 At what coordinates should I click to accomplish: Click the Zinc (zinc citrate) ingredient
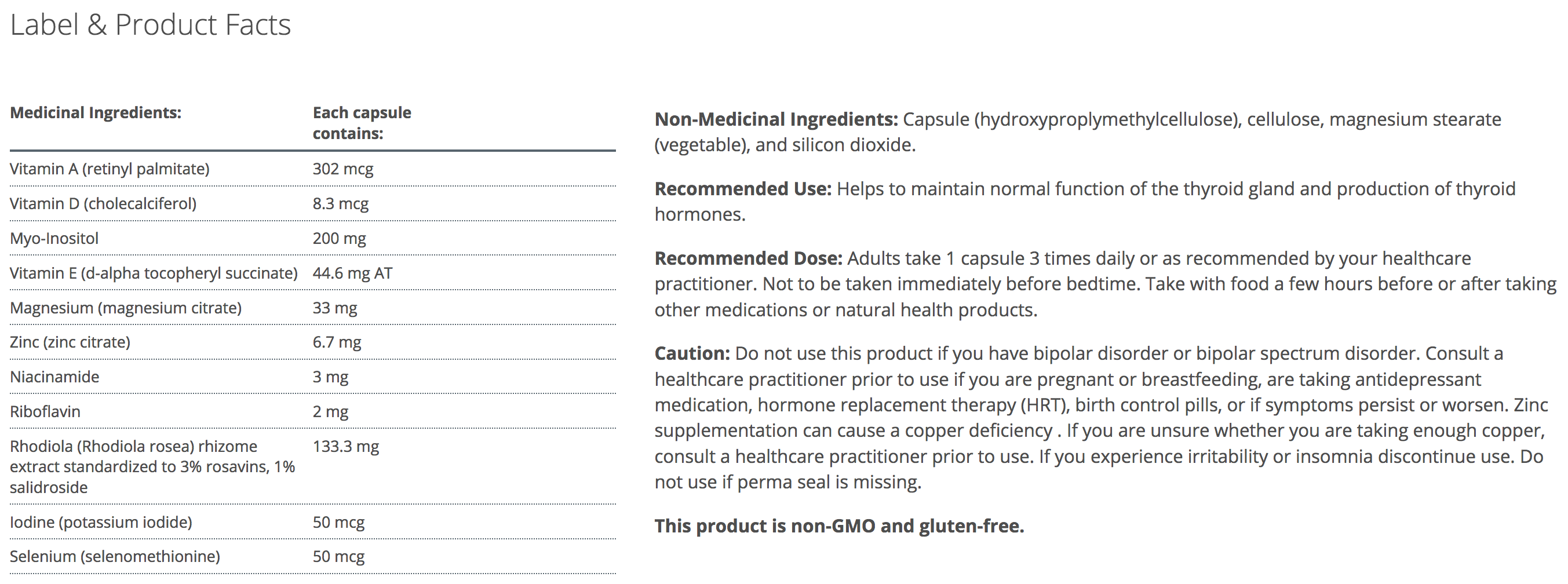(70, 342)
